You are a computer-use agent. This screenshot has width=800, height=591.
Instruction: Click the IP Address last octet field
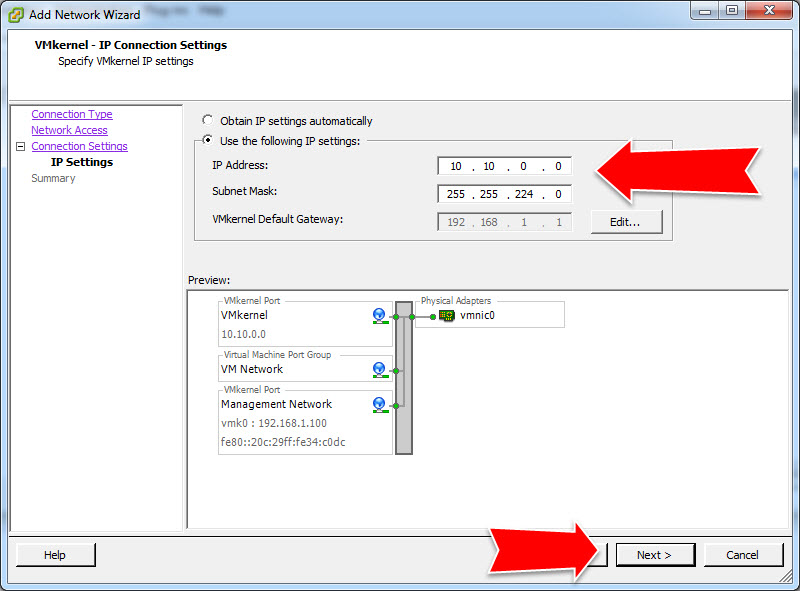(x=558, y=166)
